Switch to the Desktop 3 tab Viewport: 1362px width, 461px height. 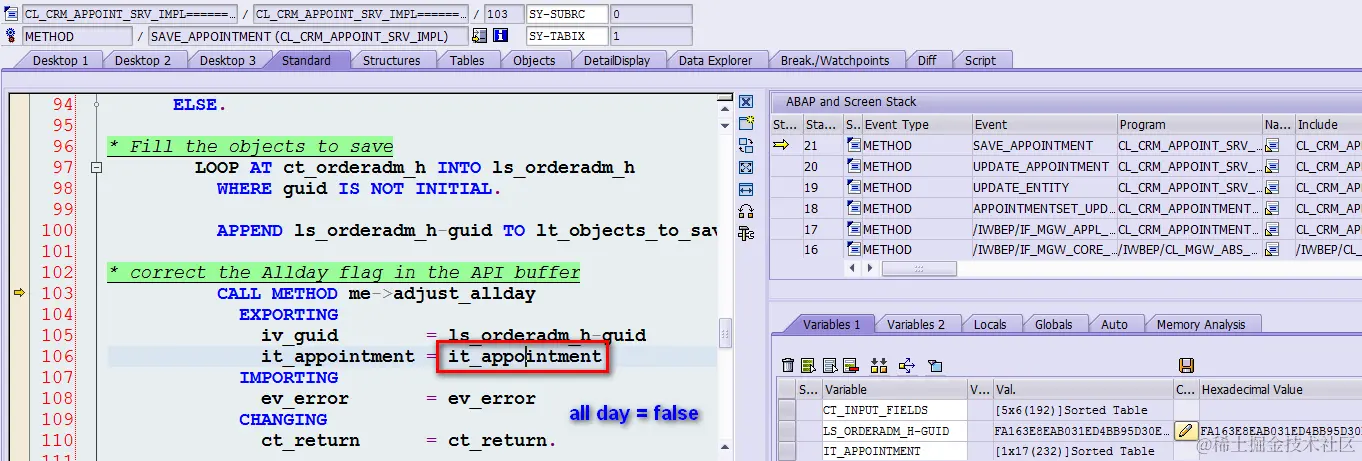pyautogui.click(x=228, y=60)
